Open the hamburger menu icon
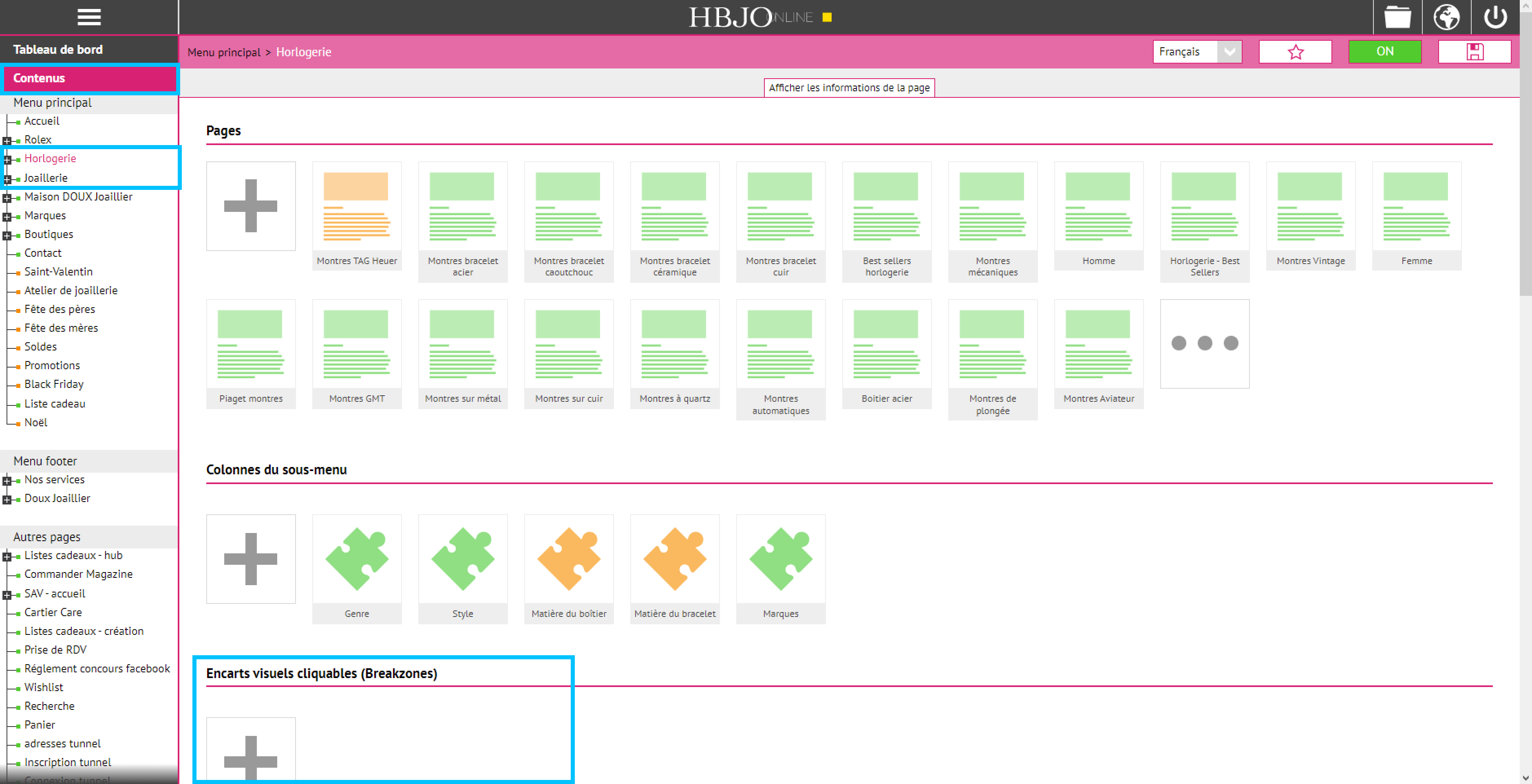Screen dimensions: 1532x784 pos(89,17)
